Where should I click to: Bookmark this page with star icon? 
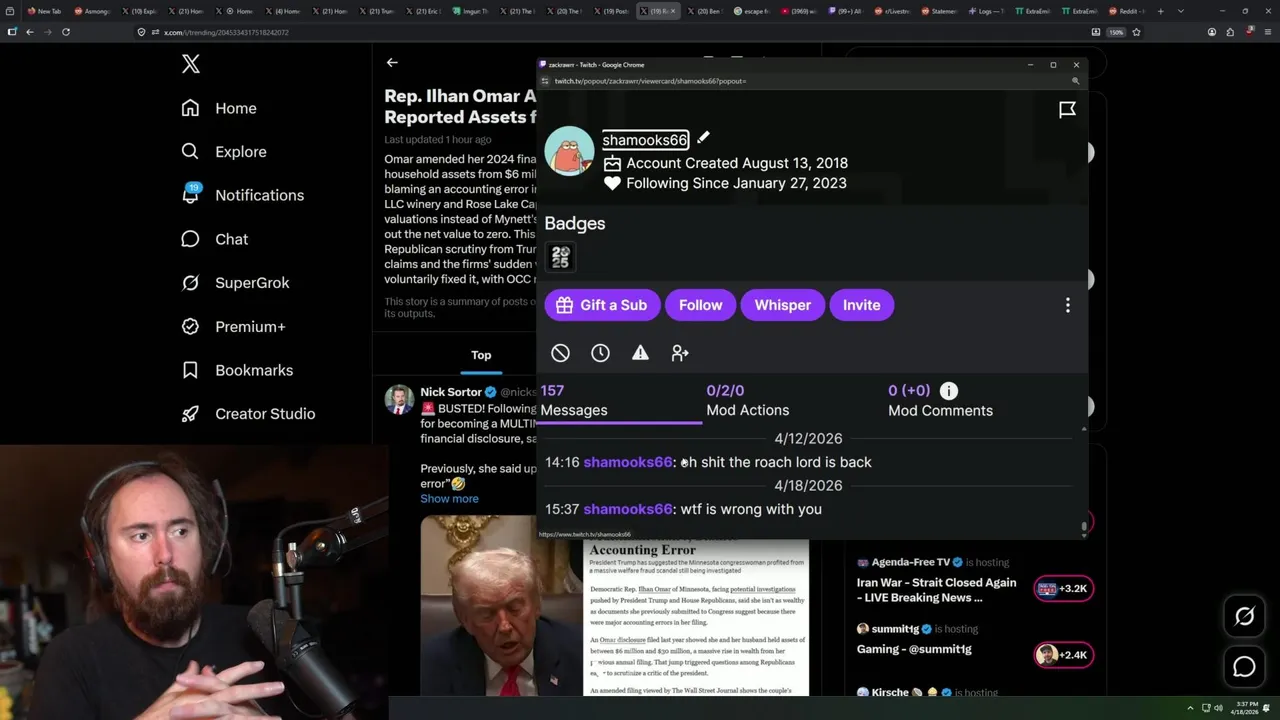point(1136,32)
